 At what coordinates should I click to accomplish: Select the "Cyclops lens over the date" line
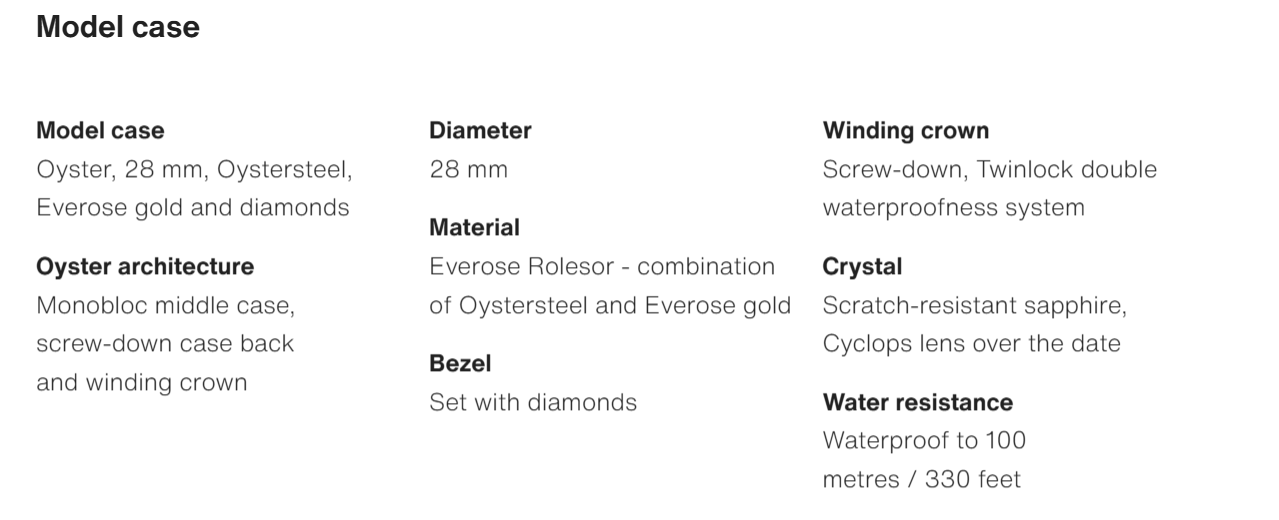[x=971, y=343]
